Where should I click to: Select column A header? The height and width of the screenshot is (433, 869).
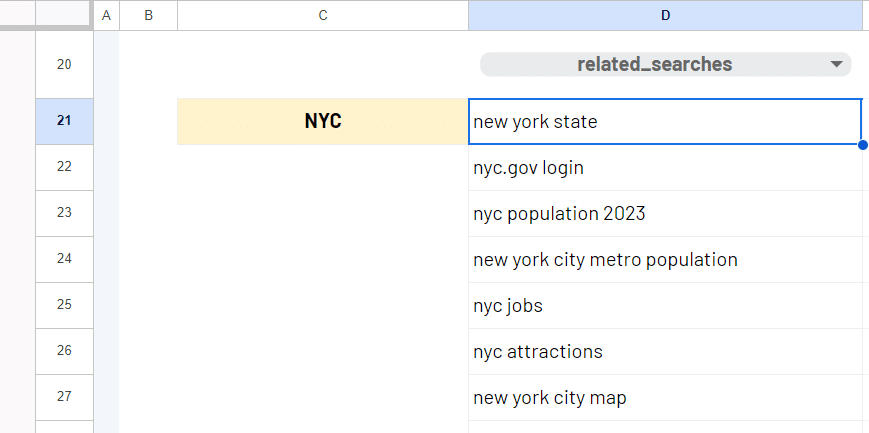click(106, 15)
